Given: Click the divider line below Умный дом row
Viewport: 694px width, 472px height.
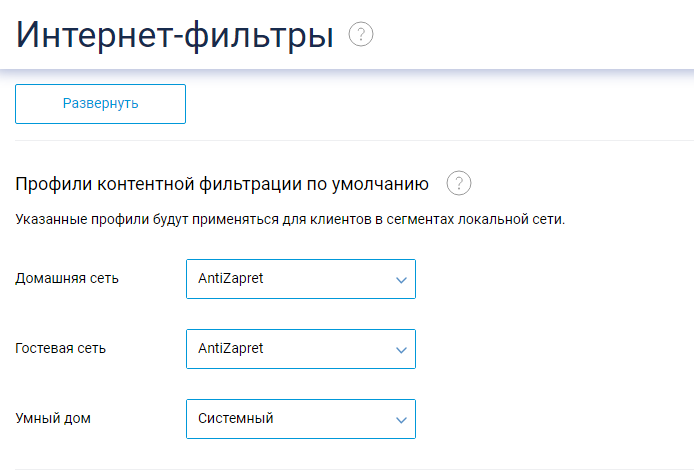Looking at the screenshot, I should tap(354, 469).
